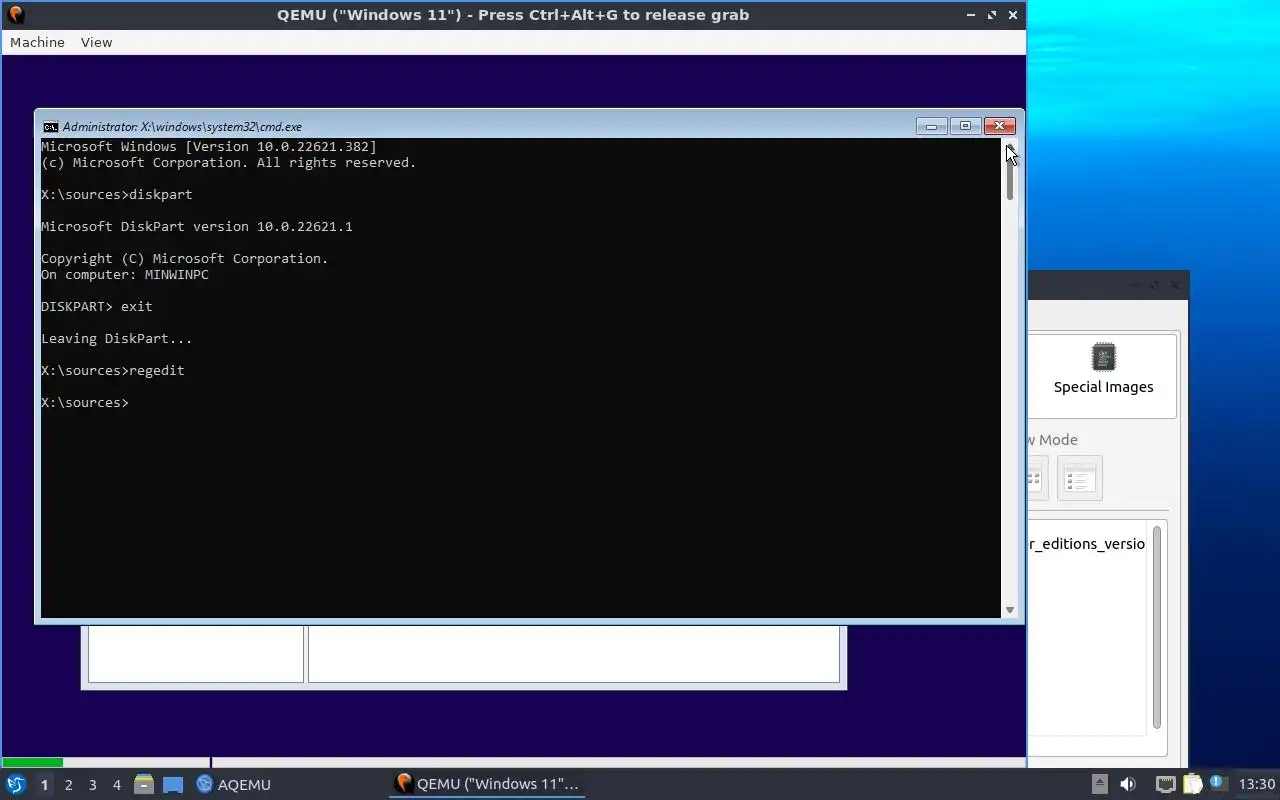
Task: Activate the AQEMU taskbar entry
Action: coord(233,785)
